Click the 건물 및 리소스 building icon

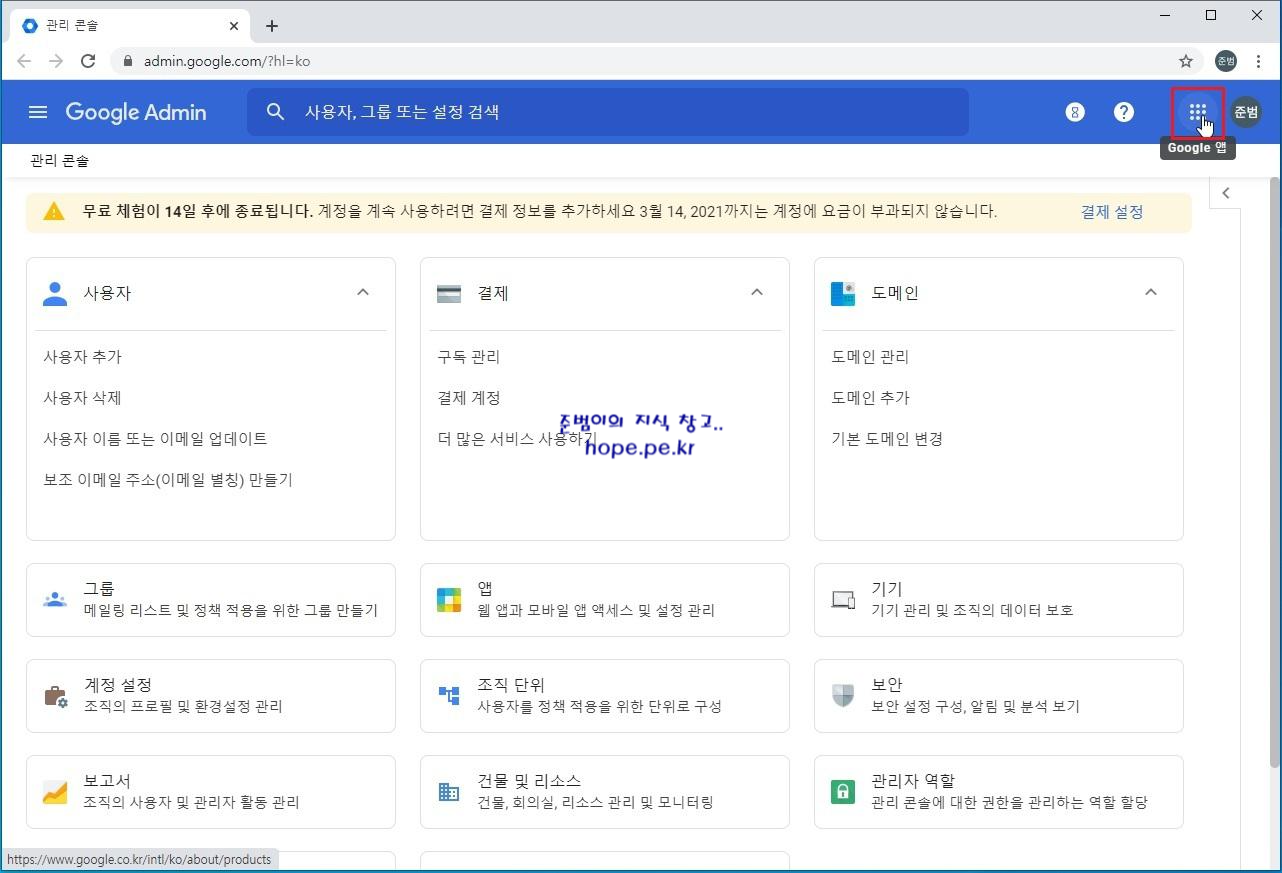[449, 792]
